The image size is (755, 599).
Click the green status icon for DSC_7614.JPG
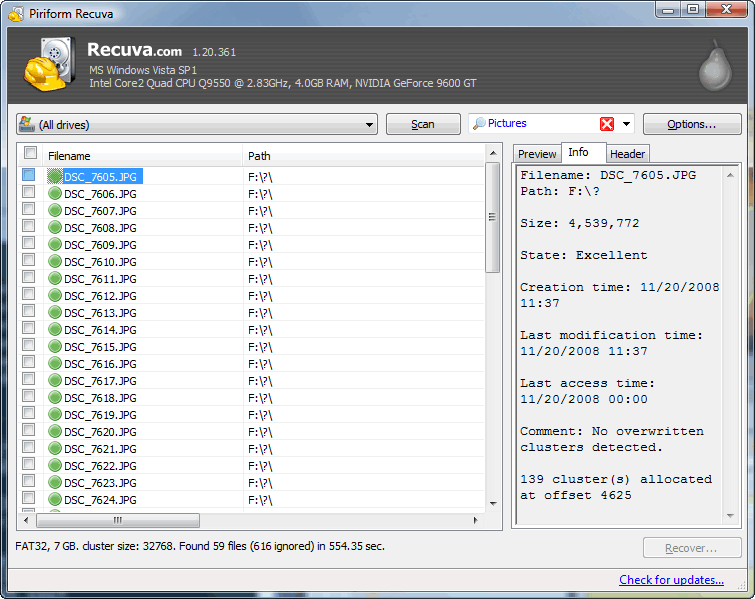click(55, 329)
